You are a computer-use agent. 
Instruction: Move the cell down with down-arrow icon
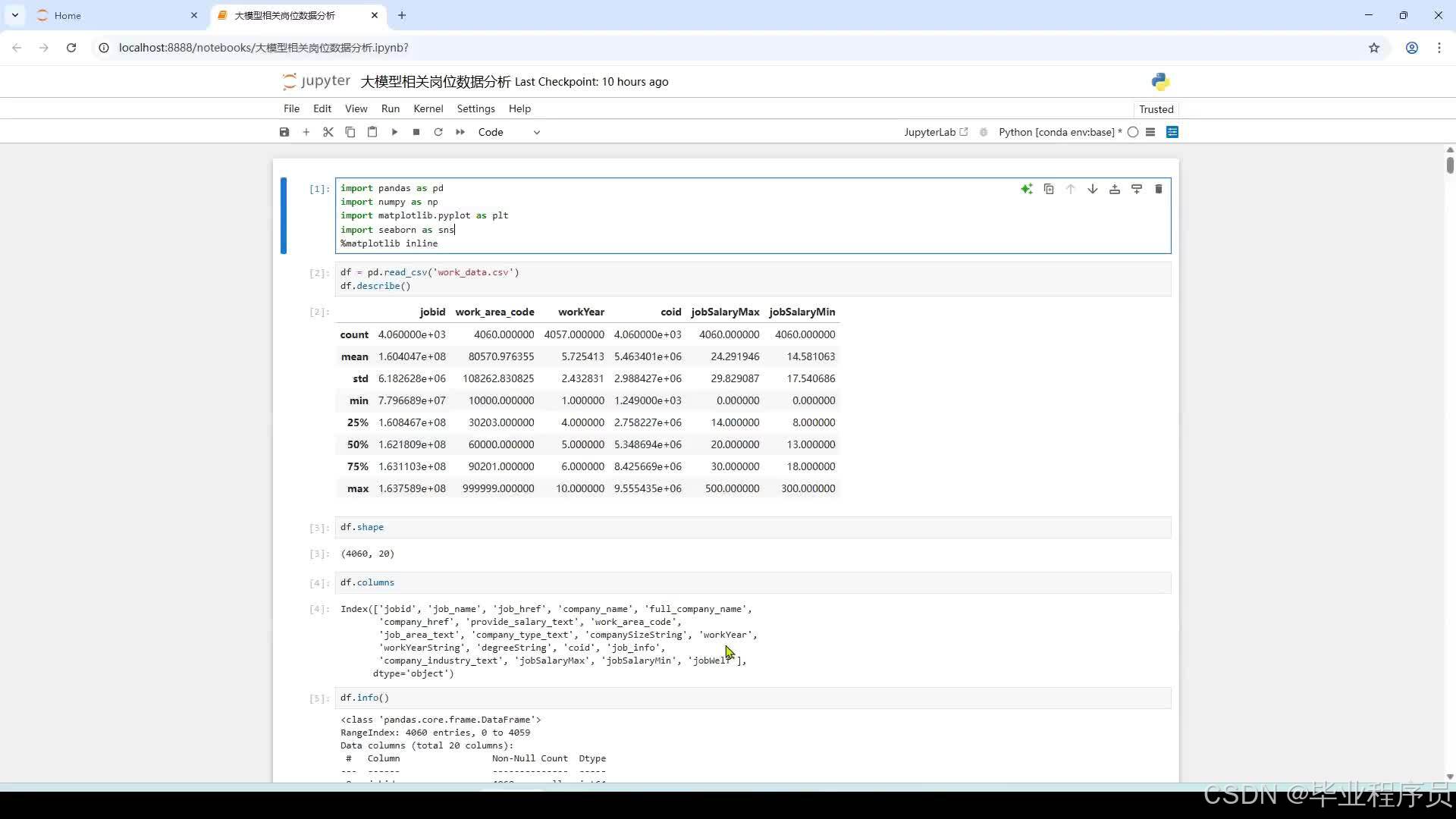(x=1092, y=189)
